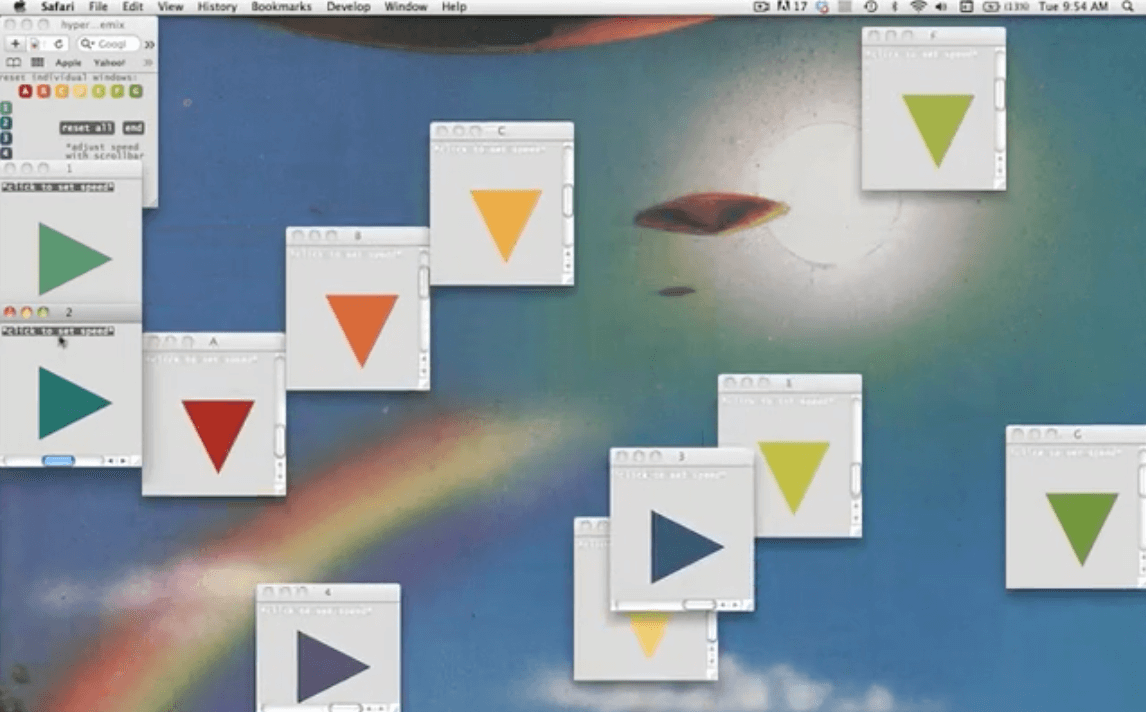Screen dimensions: 1146x712
Task: Reset window A with the red A badge
Action: 26,91
